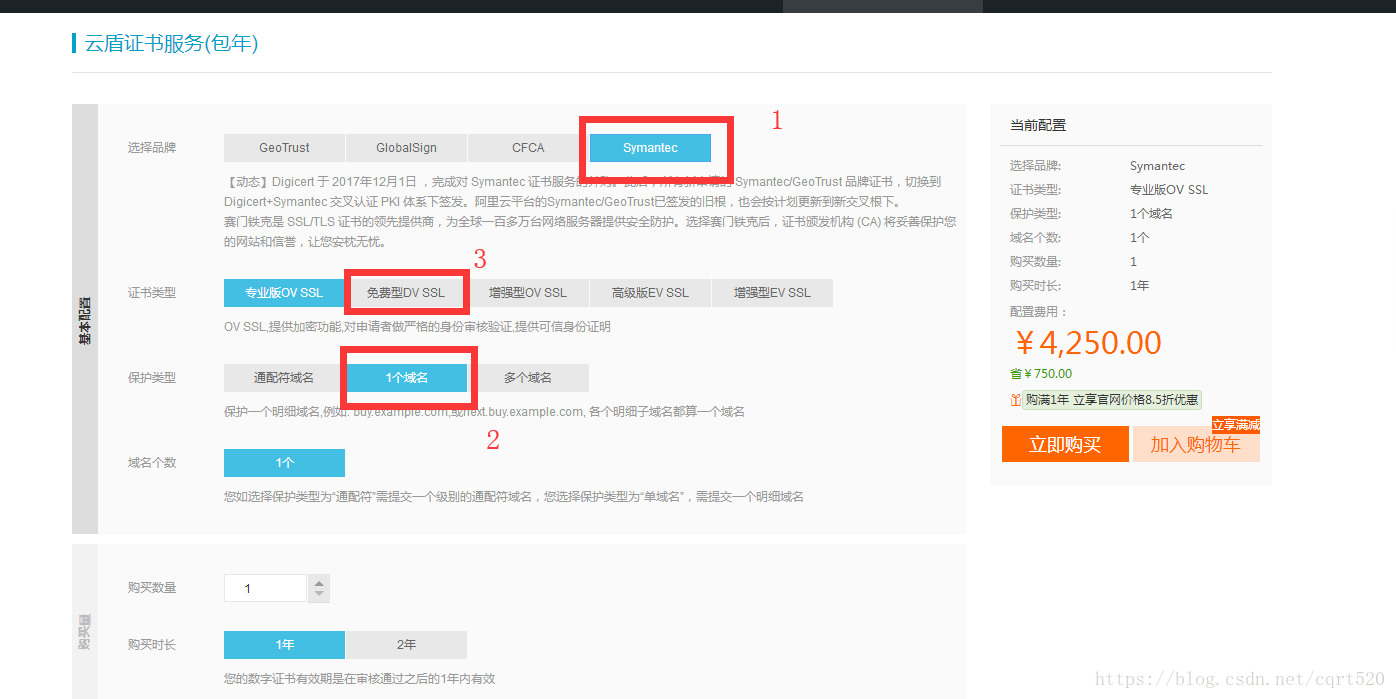Choose 增强型EV SSL certificate type
The width and height of the screenshot is (1396, 699).
coord(772,293)
